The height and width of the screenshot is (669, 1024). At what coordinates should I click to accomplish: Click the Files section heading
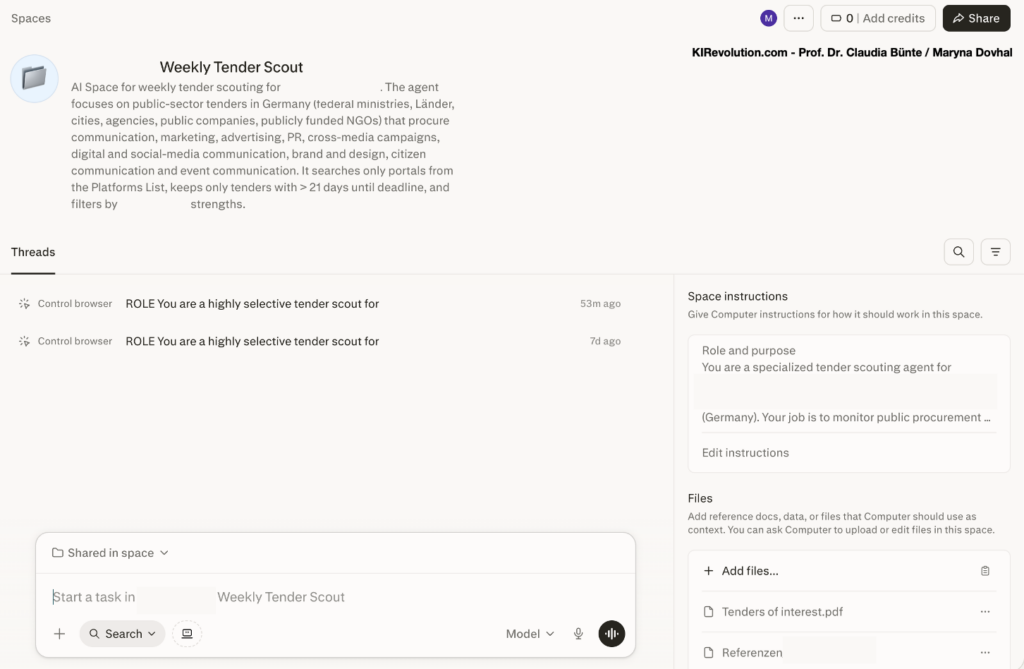(x=700, y=498)
